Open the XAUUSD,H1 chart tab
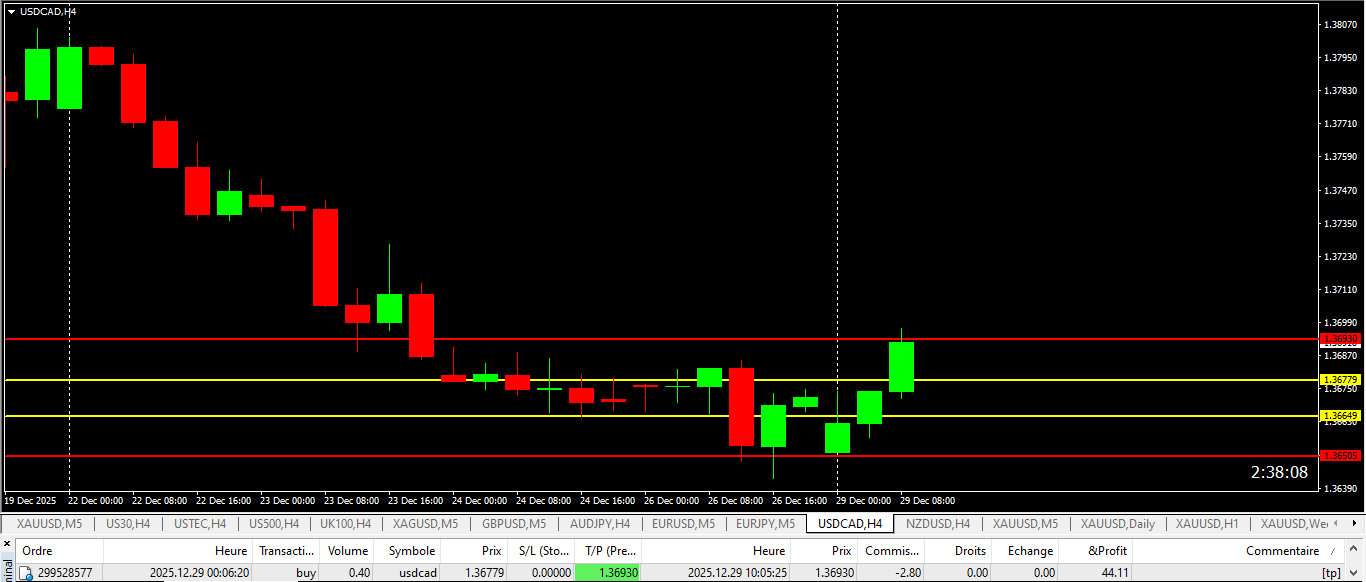The width and height of the screenshot is (1366, 582). coord(1207,523)
